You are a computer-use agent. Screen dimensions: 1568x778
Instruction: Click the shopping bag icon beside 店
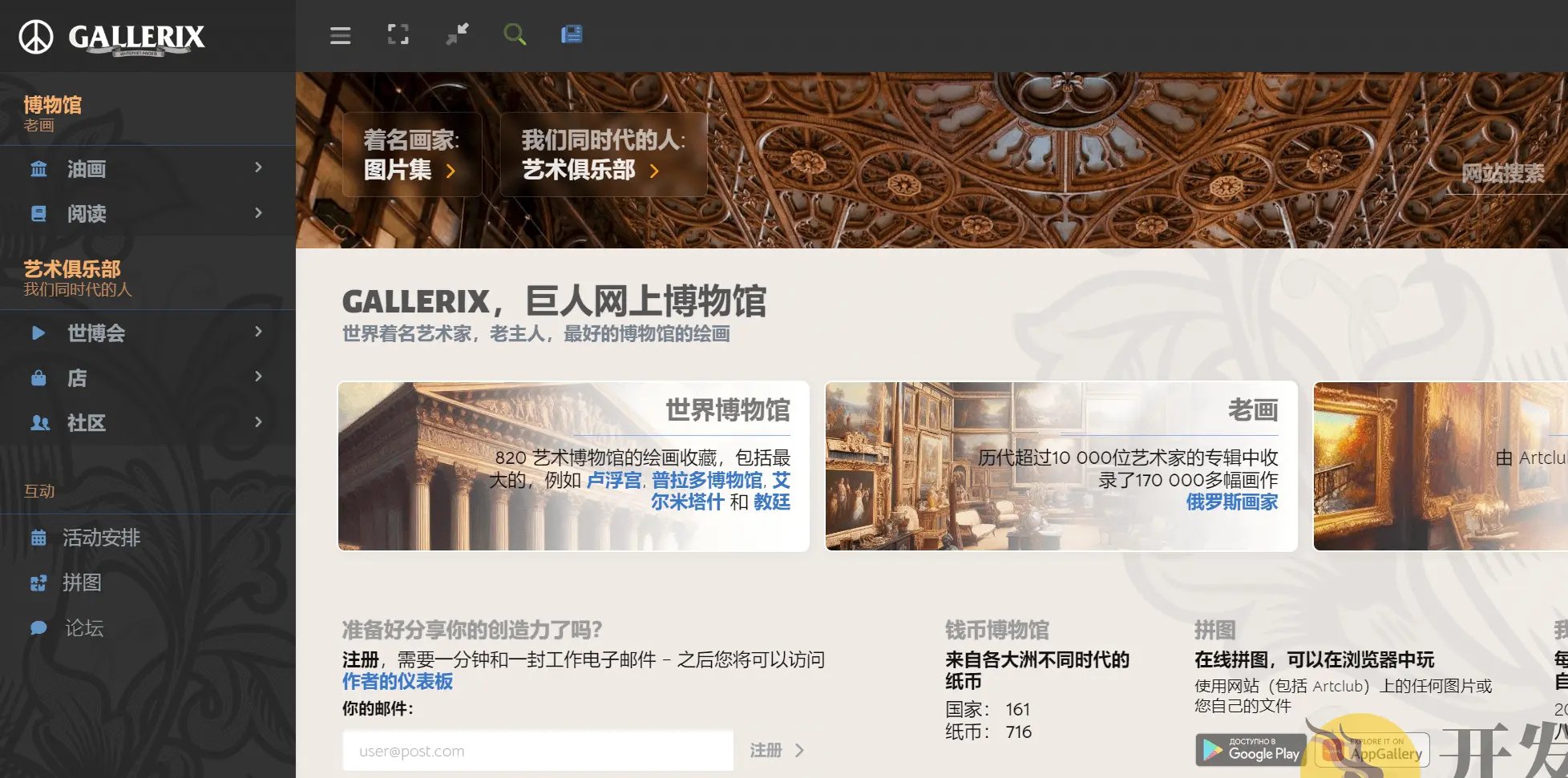tap(38, 378)
